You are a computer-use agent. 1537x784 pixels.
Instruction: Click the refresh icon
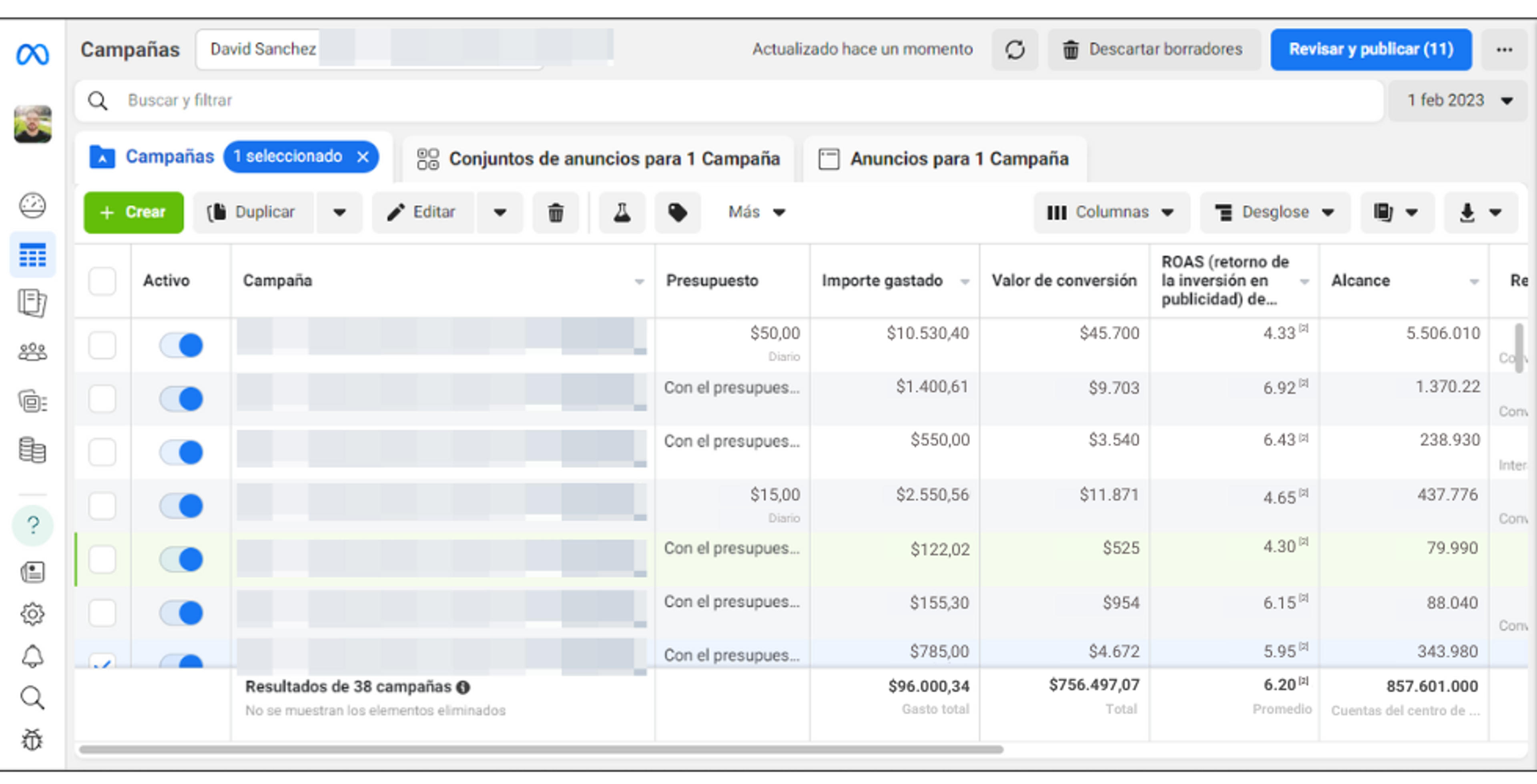[x=1015, y=50]
